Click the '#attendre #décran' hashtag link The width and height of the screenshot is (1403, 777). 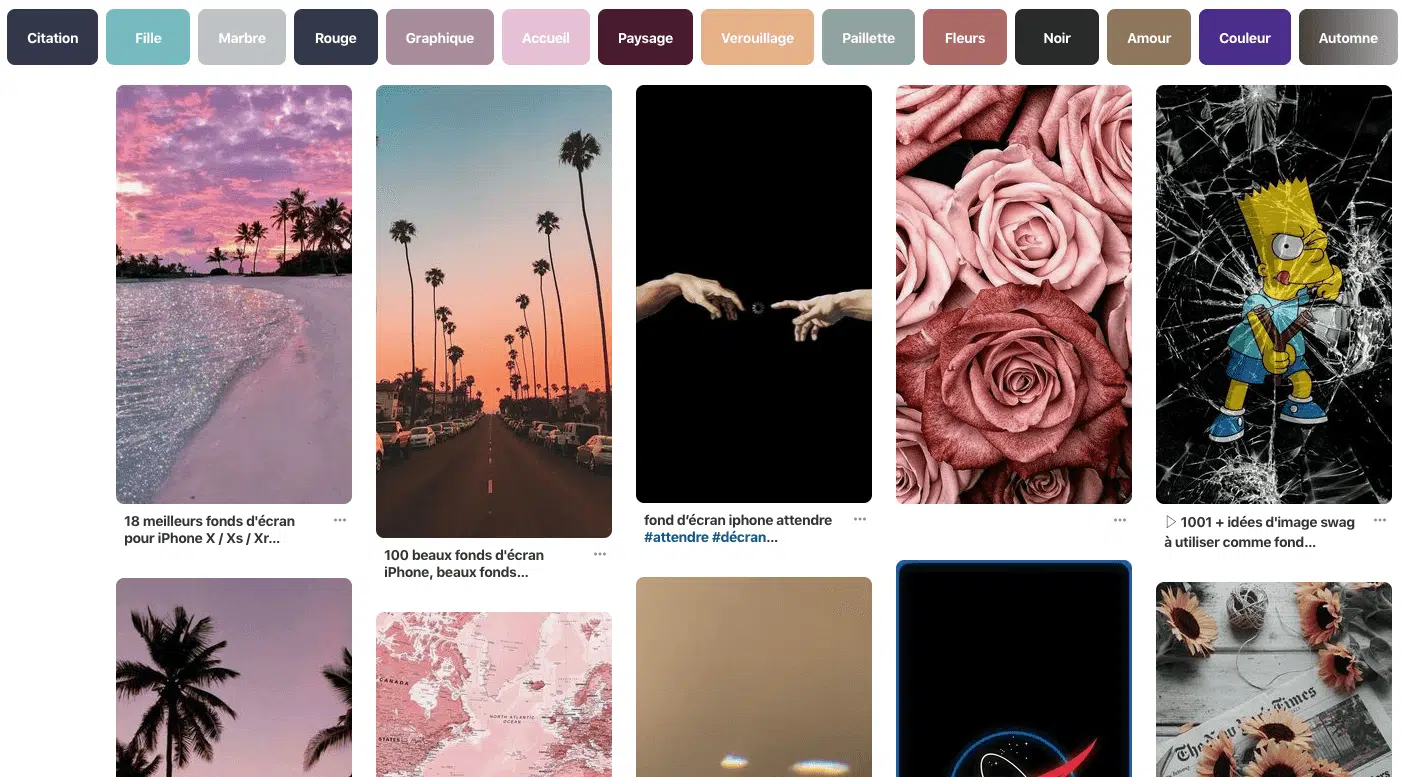coord(706,537)
